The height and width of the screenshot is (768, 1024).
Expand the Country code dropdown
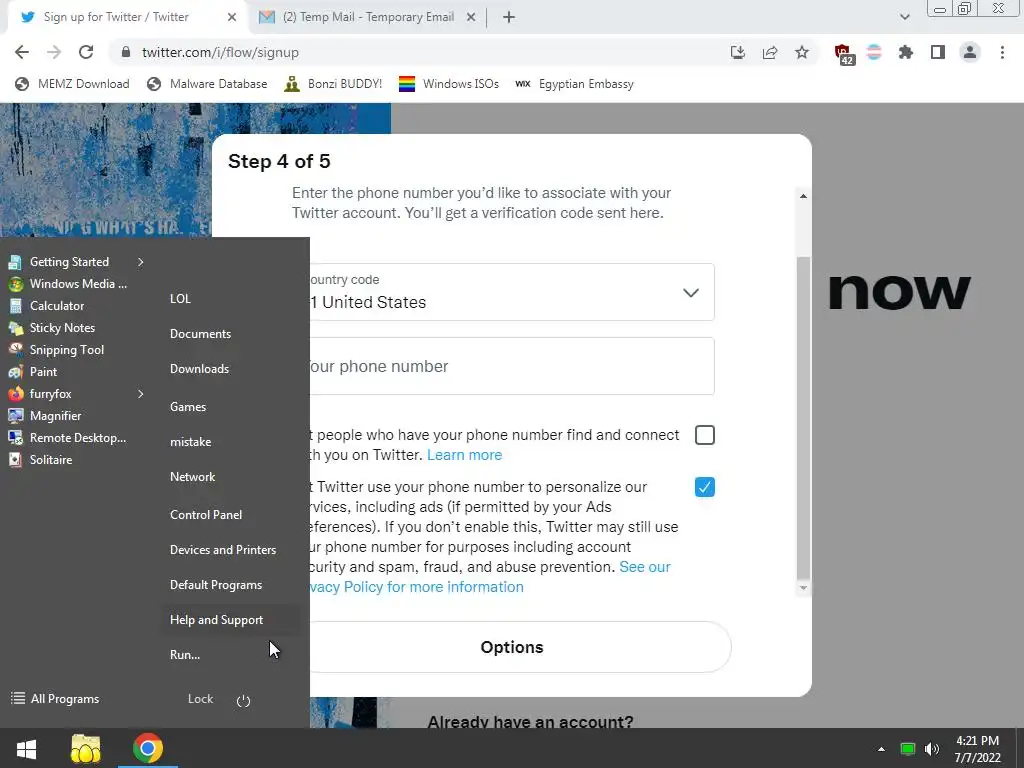pyautogui.click(x=512, y=292)
